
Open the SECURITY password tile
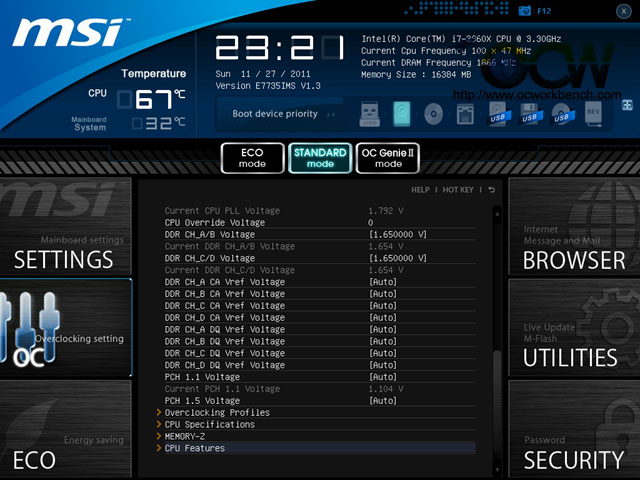pos(574,429)
